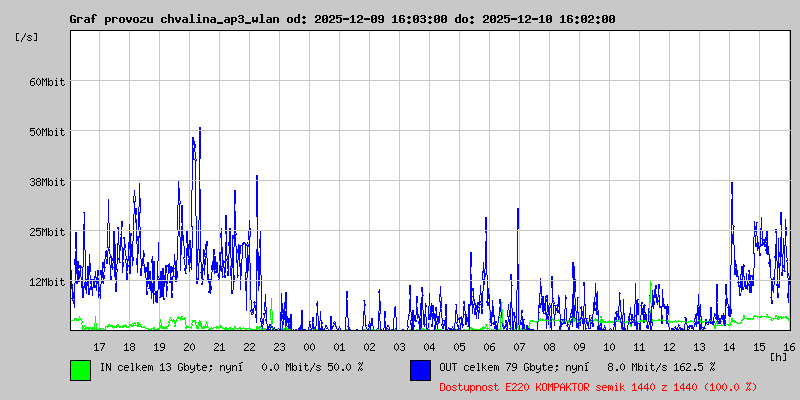The image size is (800, 400).
Task: Click the [/s] unit label
Action: 27,37
